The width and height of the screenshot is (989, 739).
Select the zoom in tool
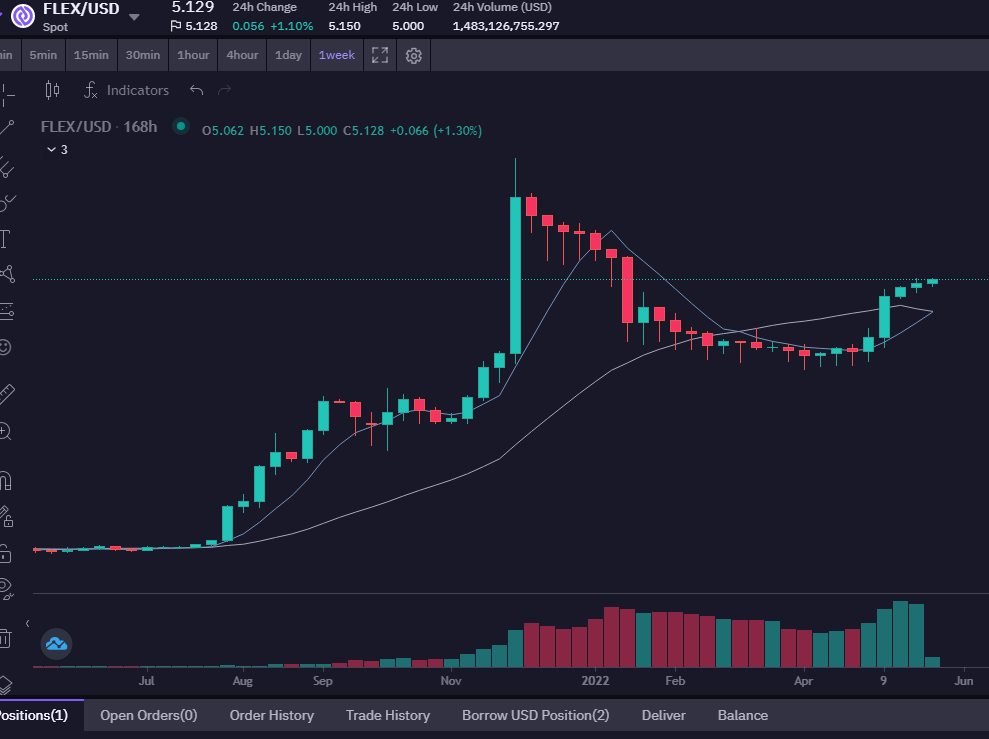click(5, 431)
